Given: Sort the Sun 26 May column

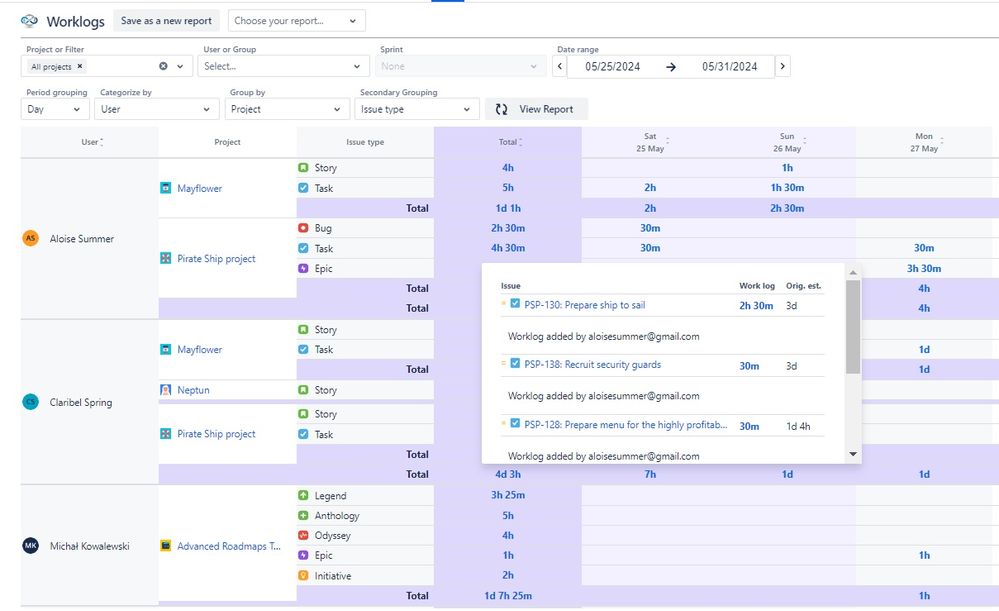Looking at the screenshot, I should click(805, 142).
